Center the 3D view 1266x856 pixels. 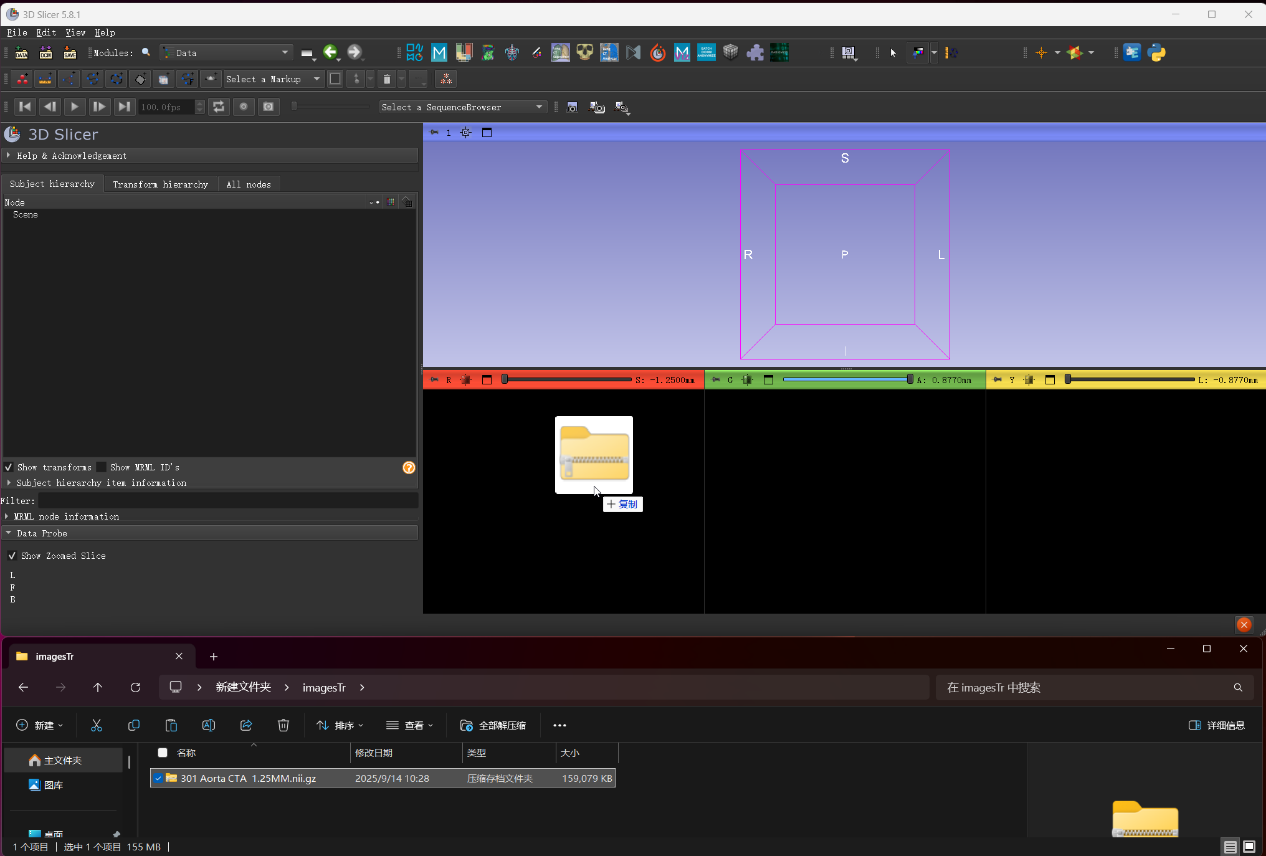[466, 132]
